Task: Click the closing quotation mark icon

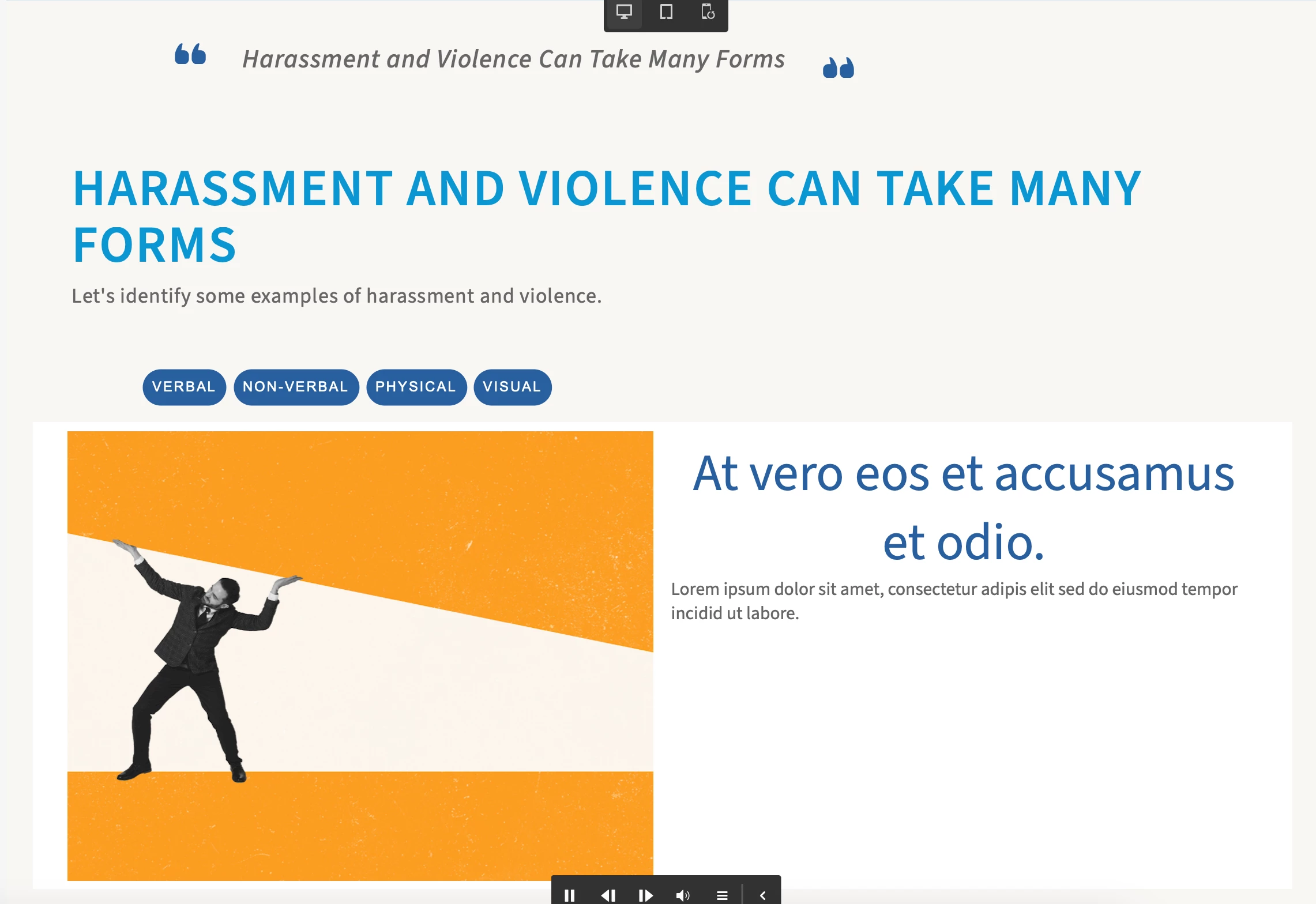Action: coord(838,67)
